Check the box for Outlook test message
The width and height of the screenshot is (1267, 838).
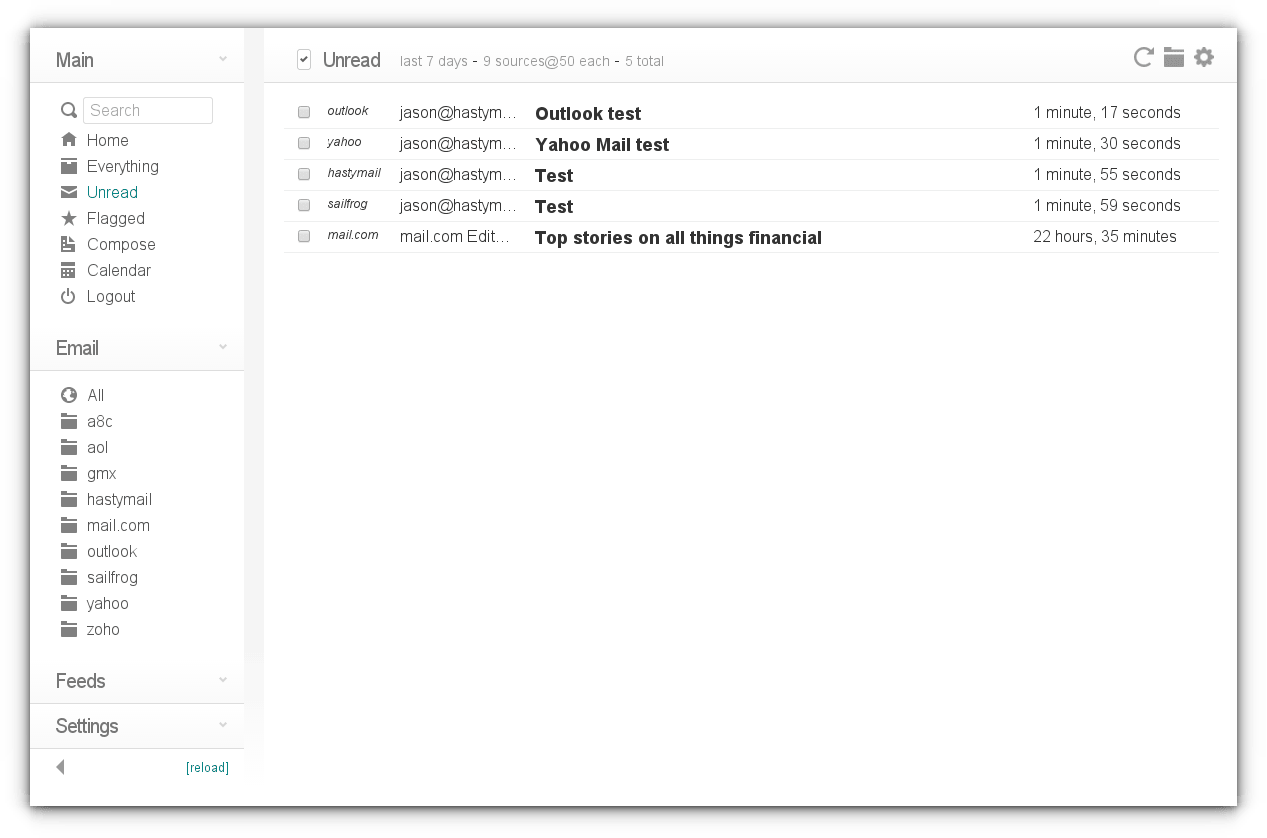tap(304, 112)
